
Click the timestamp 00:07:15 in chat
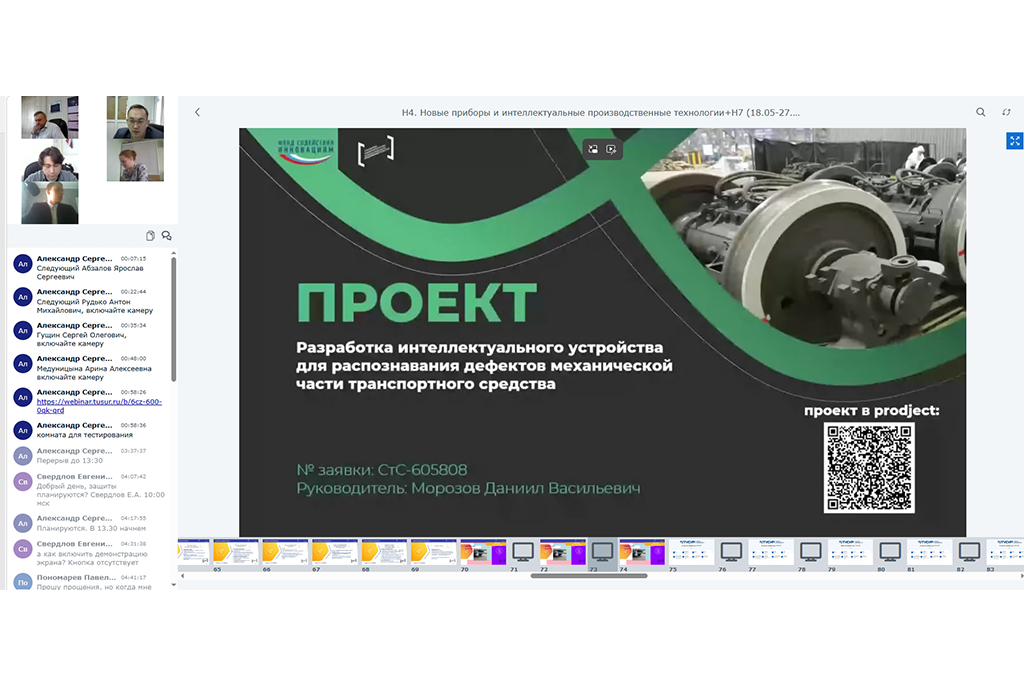pyautogui.click(x=133, y=259)
